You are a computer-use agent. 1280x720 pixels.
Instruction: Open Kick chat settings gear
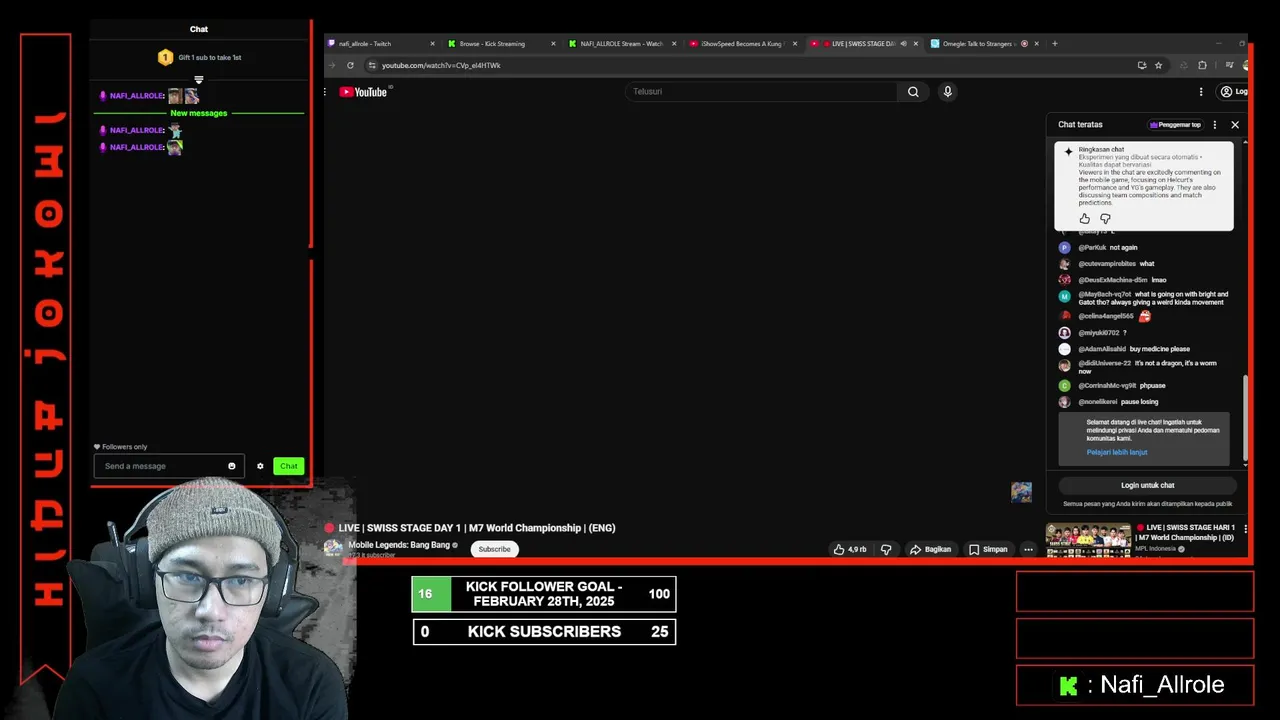260,466
